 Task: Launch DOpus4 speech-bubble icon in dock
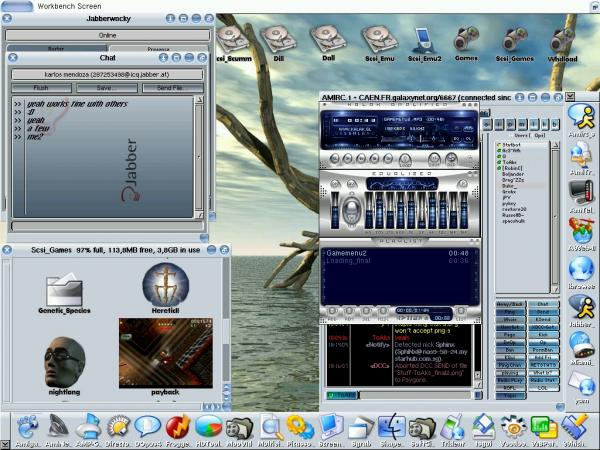(x=148, y=430)
